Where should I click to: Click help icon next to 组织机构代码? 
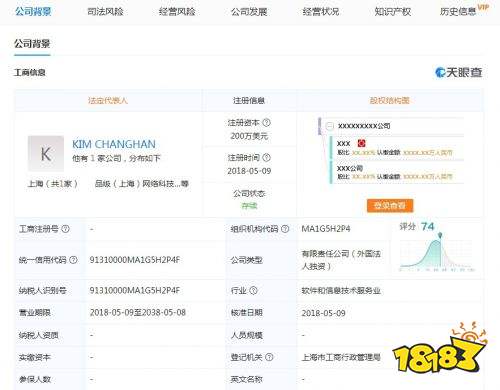pos(285,229)
